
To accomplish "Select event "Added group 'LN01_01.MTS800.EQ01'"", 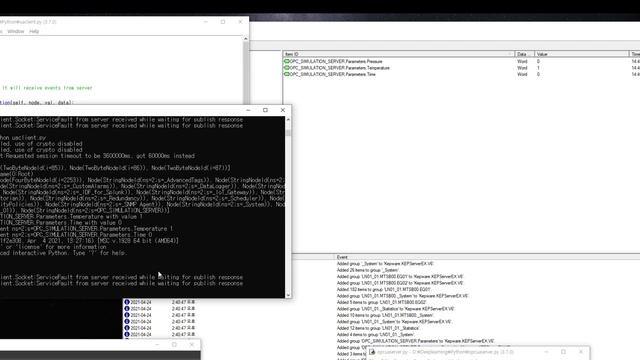I will point(400,277).
